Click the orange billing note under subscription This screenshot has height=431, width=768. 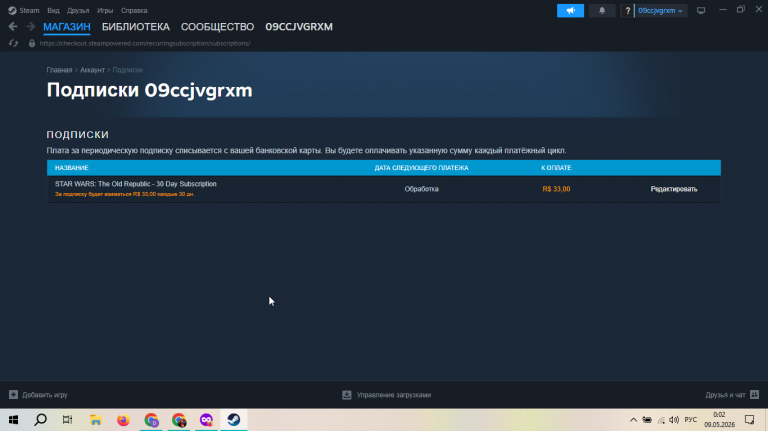pos(124,194)
